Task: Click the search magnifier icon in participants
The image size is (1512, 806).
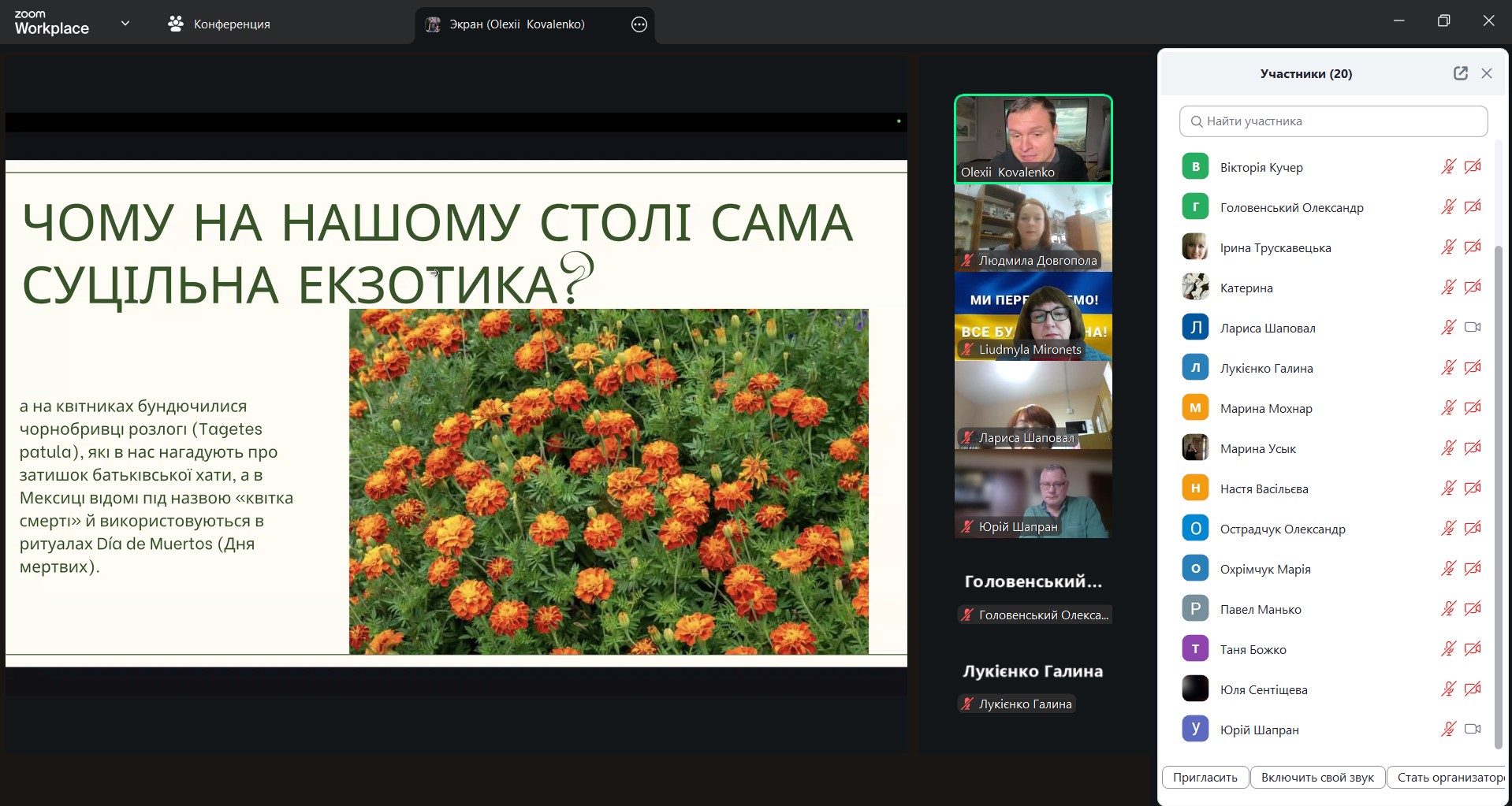Action: (x=1196, y=121)
